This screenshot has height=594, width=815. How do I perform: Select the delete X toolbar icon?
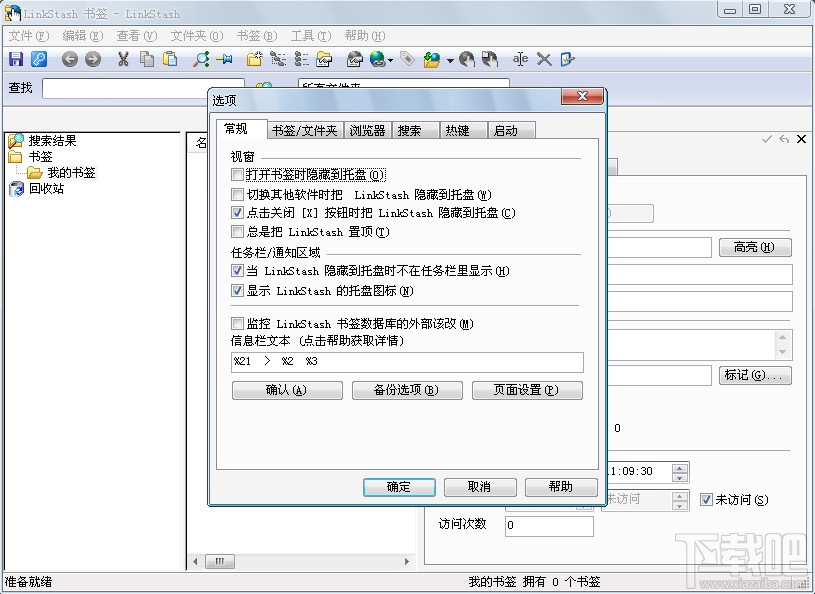point(543,58)
